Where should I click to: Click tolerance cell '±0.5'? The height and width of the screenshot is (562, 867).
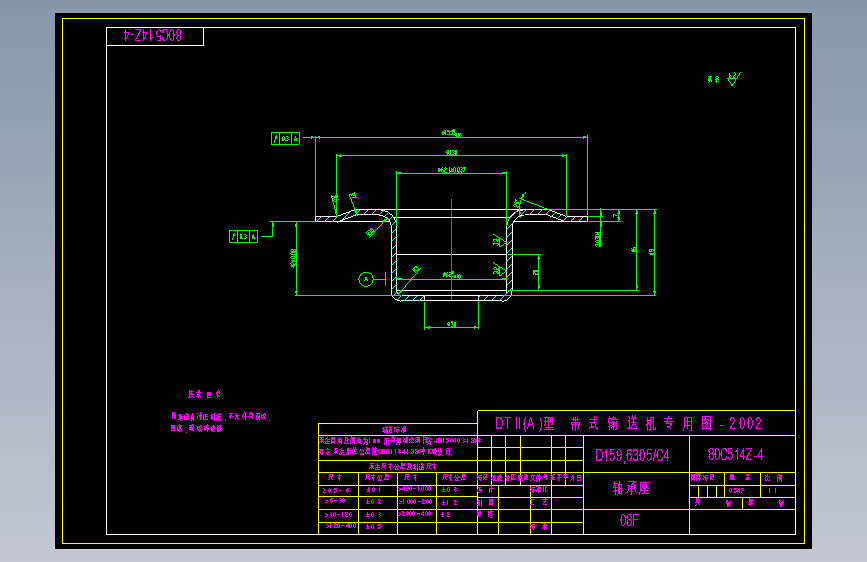[374, 527]
